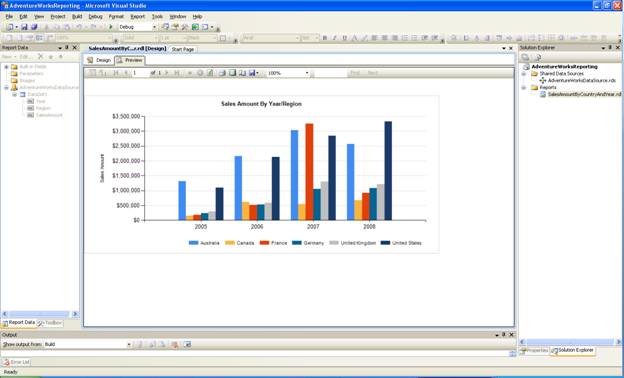Click the New button in Report Data toolbar

coord(7,57)
